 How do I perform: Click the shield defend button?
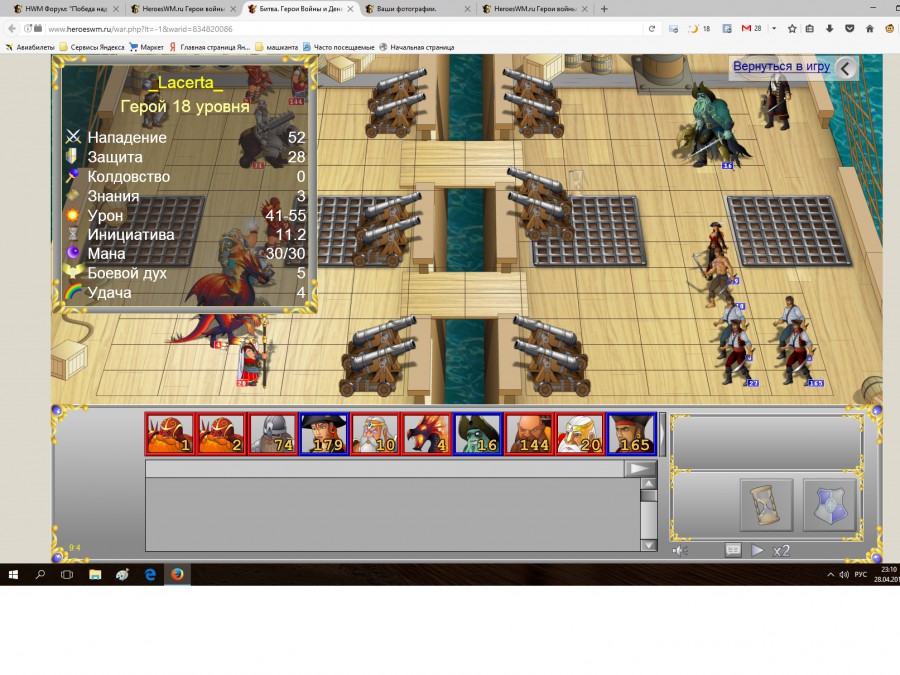(829, 505)
